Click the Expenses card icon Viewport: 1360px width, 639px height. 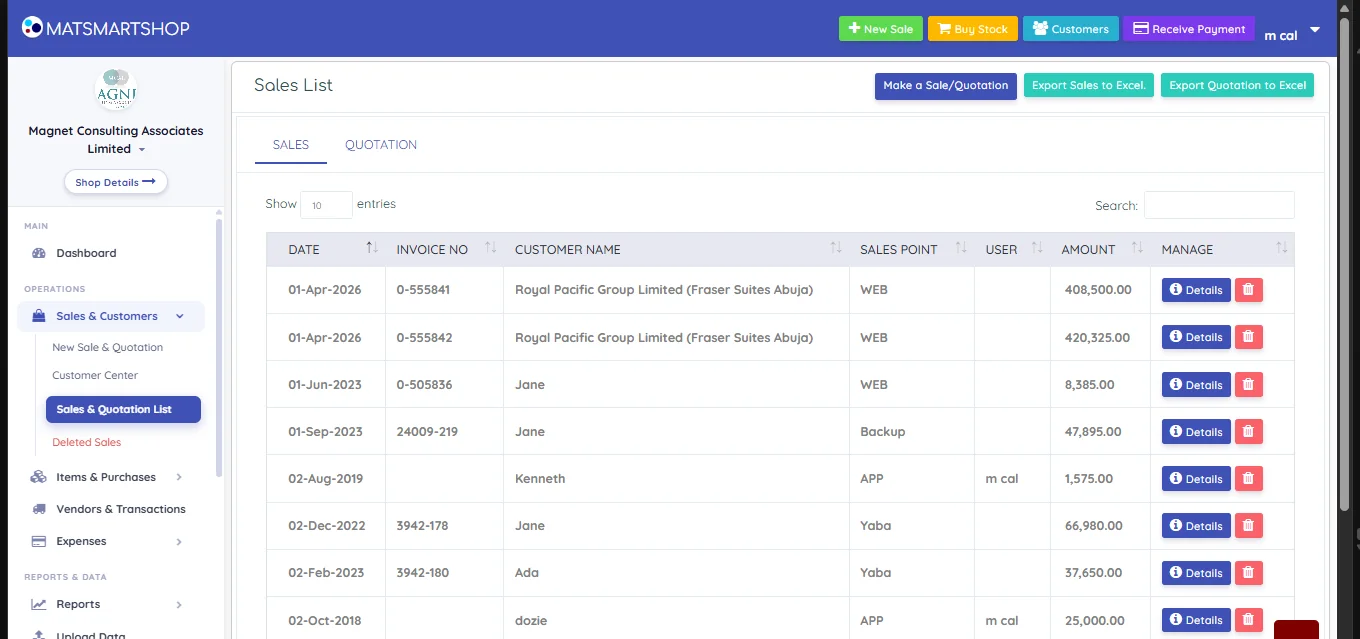coord(39,541)
